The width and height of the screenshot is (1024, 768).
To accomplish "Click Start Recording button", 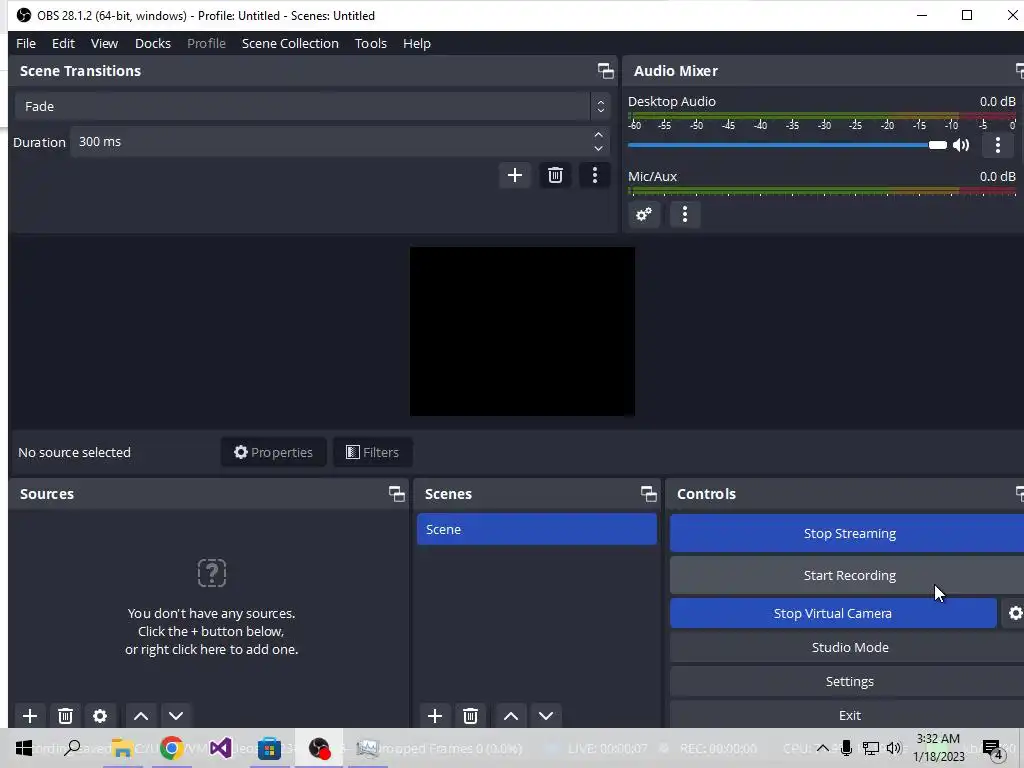I will (x=849, y=575).
